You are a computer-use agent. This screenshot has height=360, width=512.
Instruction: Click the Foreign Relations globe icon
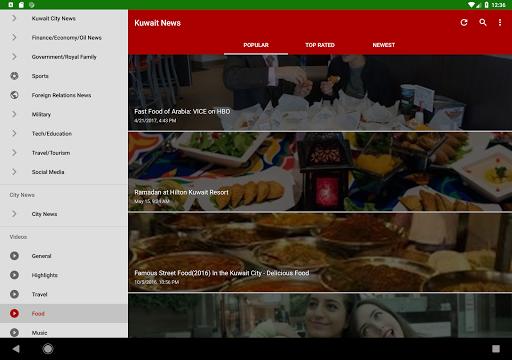click(x=14, y=95)
